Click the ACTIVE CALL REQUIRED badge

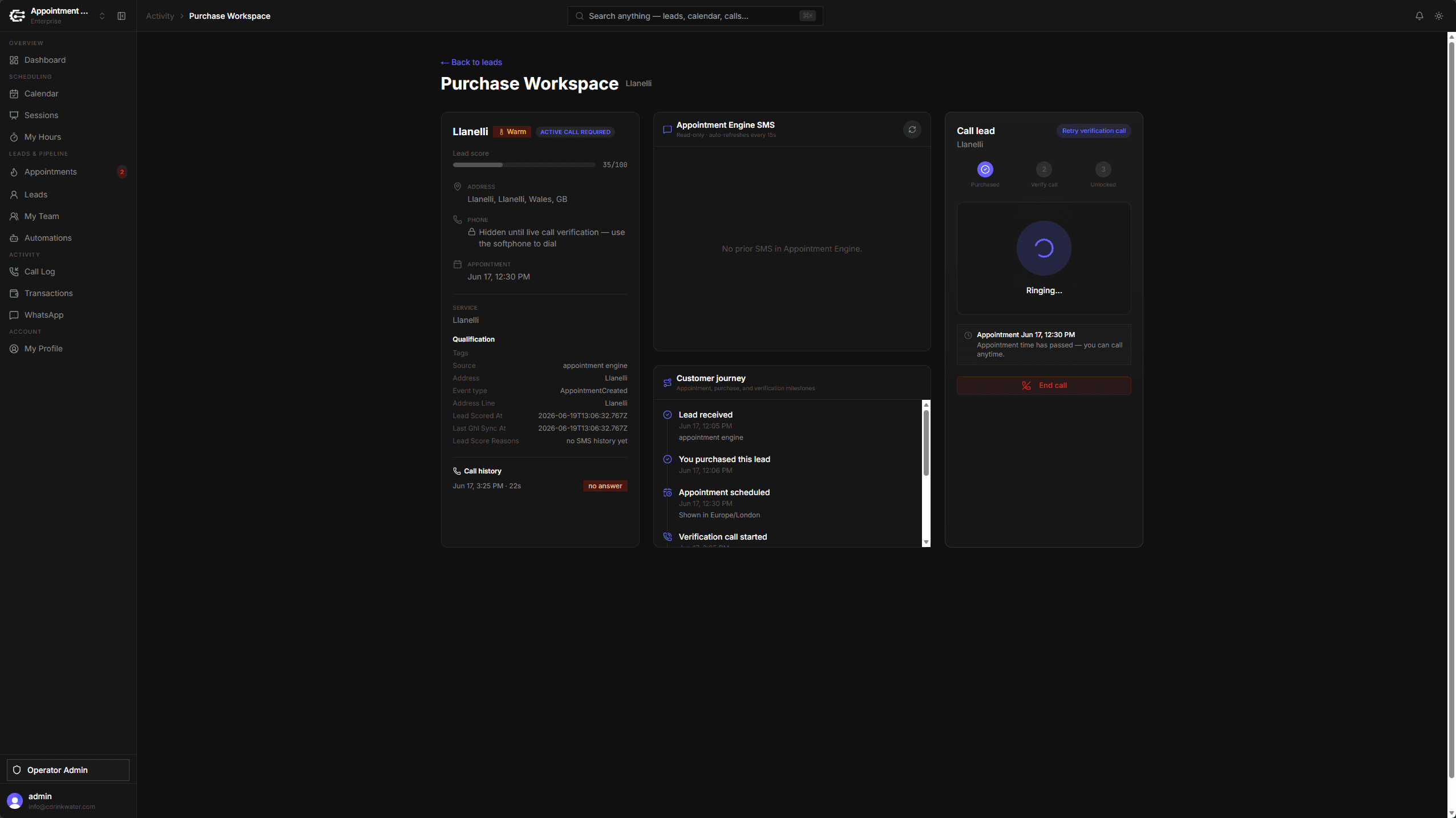[575, 132]
